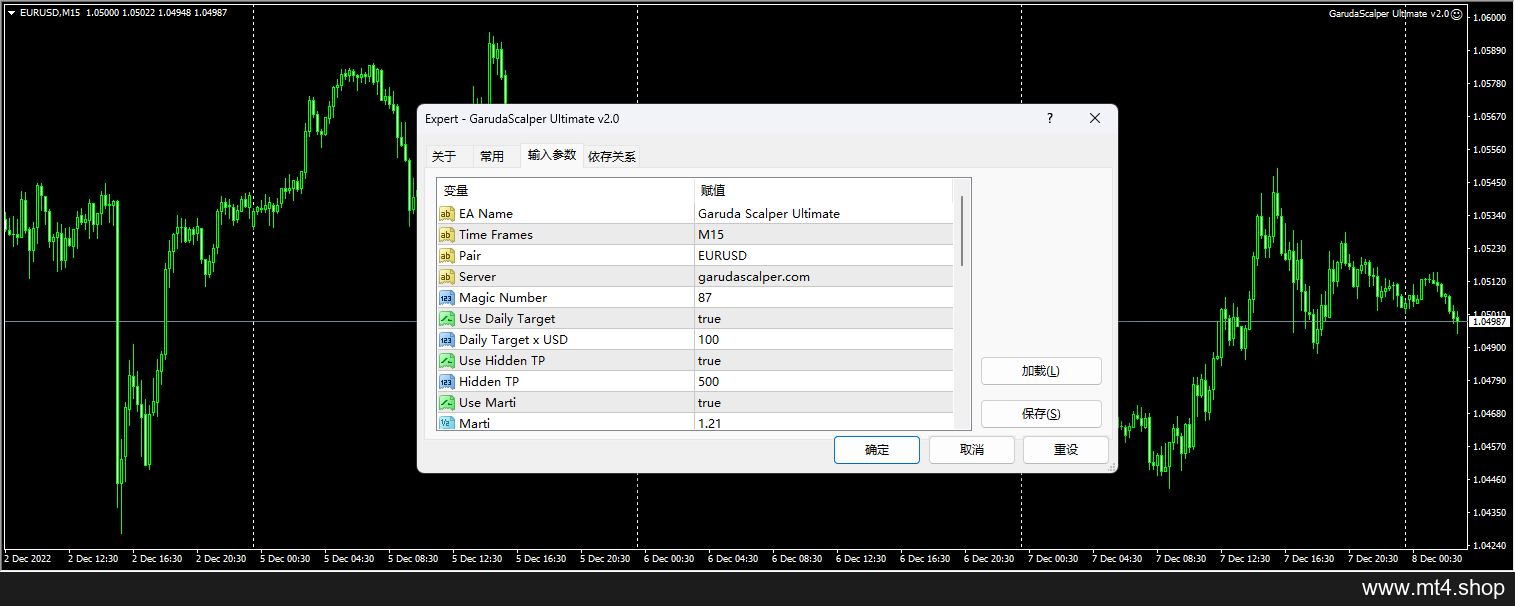The width and height of the screenshot is (1515, 606).
Task: Click the Daily Target x USD label
Action: [x=513, y=340]
